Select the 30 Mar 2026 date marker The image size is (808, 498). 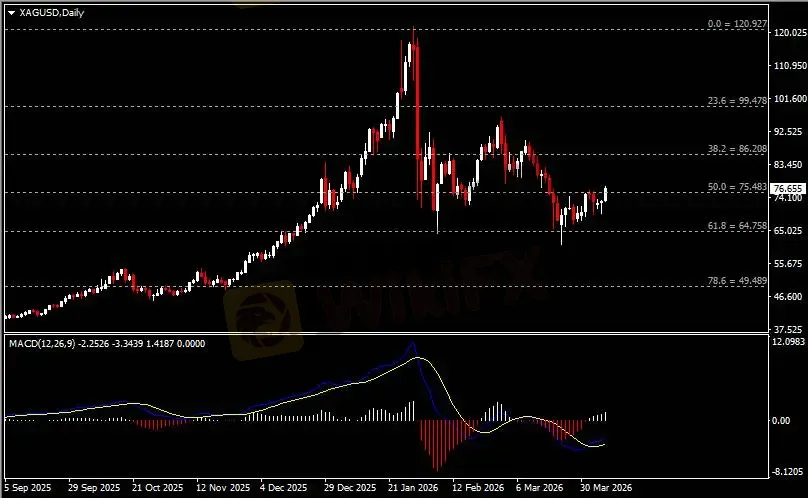click(607, 489)
